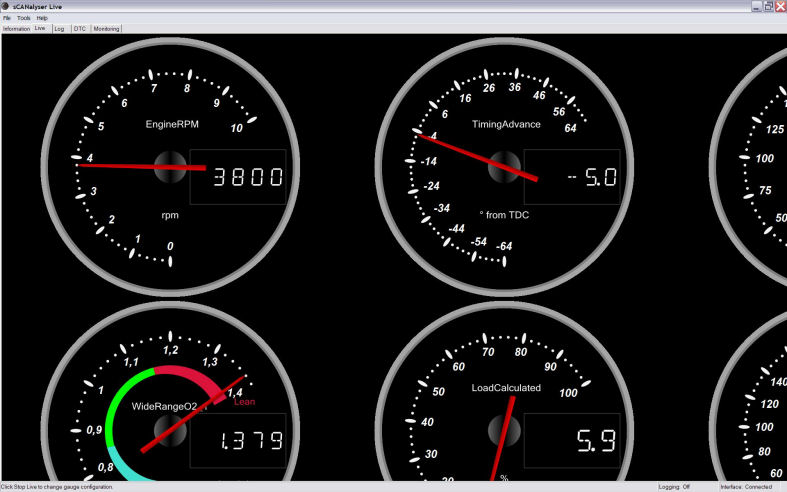Screen dimensions: 787x492
Task: Restore down the sCANalyser Live window
Action: [768, 6]
